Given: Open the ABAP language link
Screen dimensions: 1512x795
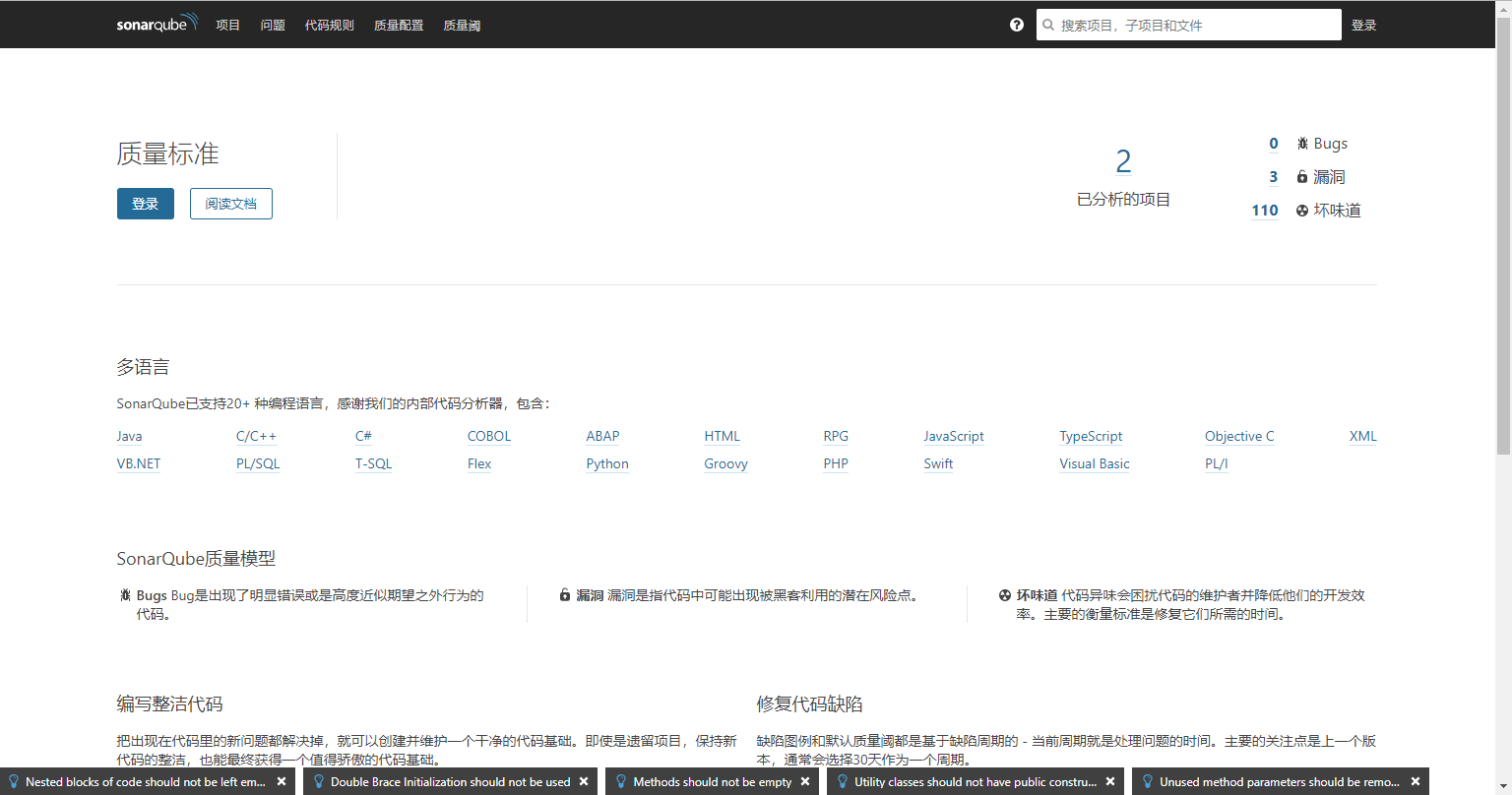Looking at the screenshot, I should pyautogui.click(x=602, y=436).
